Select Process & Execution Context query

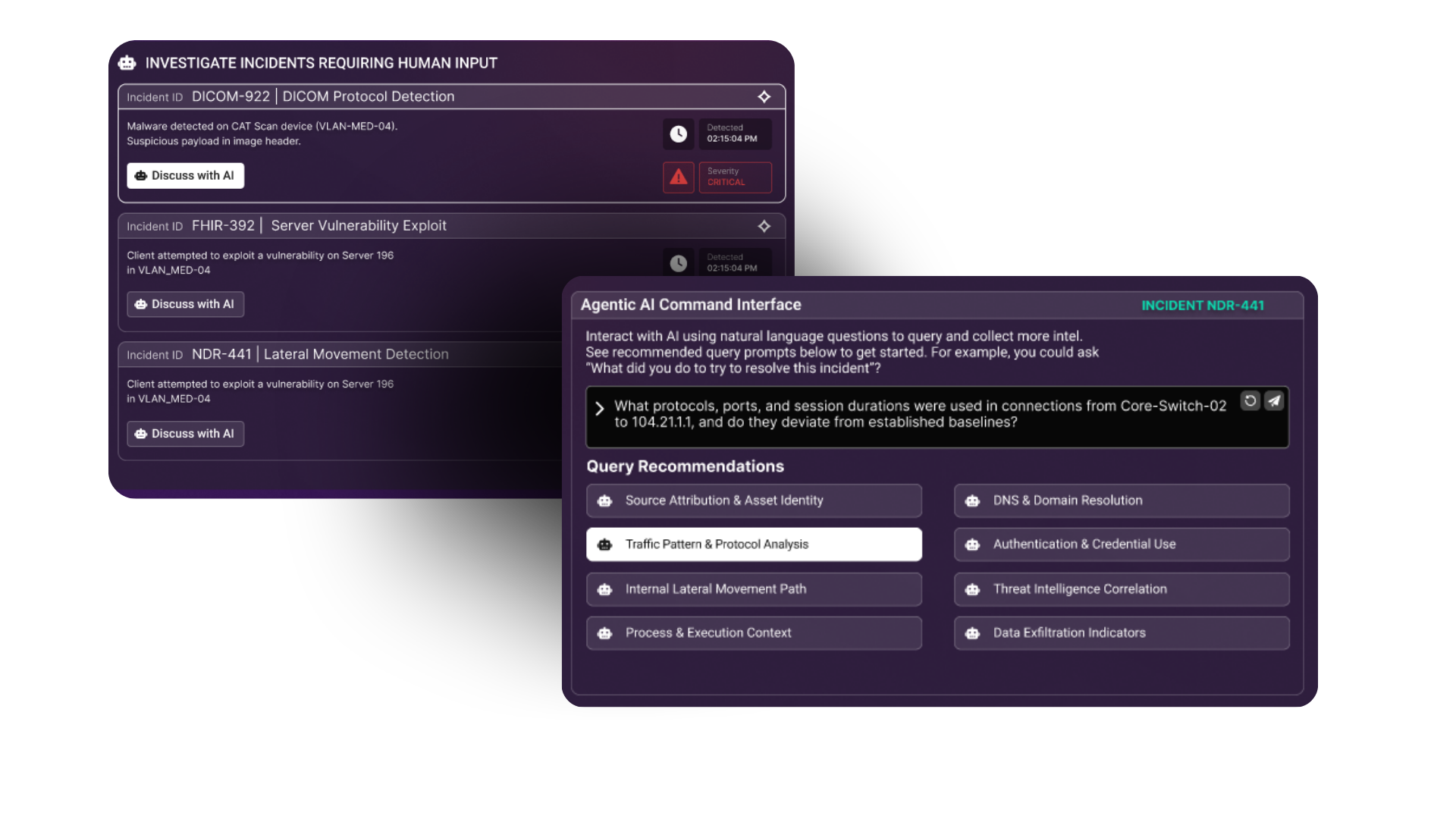[x=754, y=633]
